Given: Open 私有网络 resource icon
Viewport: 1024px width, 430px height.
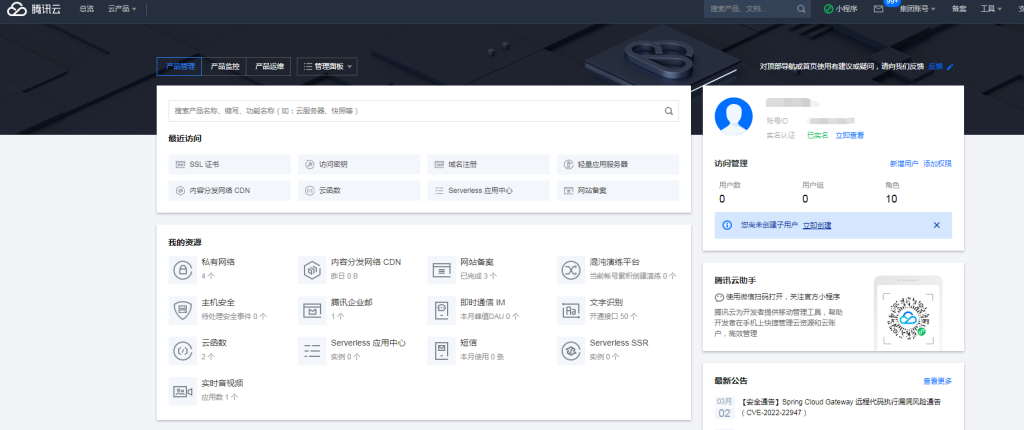Looking at the screenshot, I should click(183, 270).
